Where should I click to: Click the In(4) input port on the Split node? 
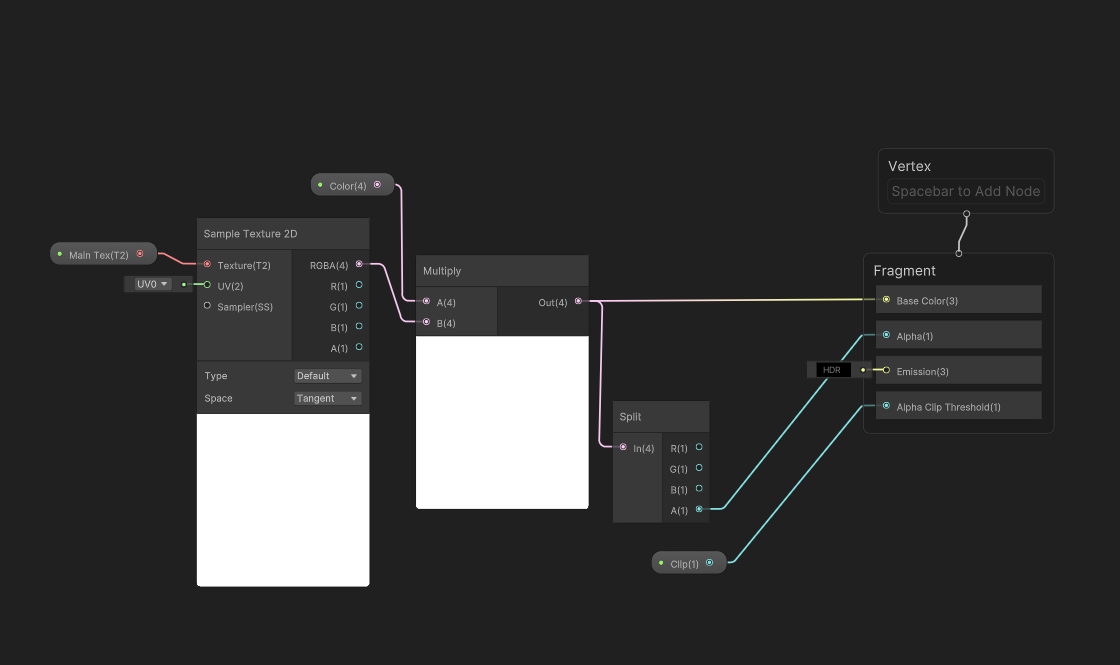click(x=623, y=448)
